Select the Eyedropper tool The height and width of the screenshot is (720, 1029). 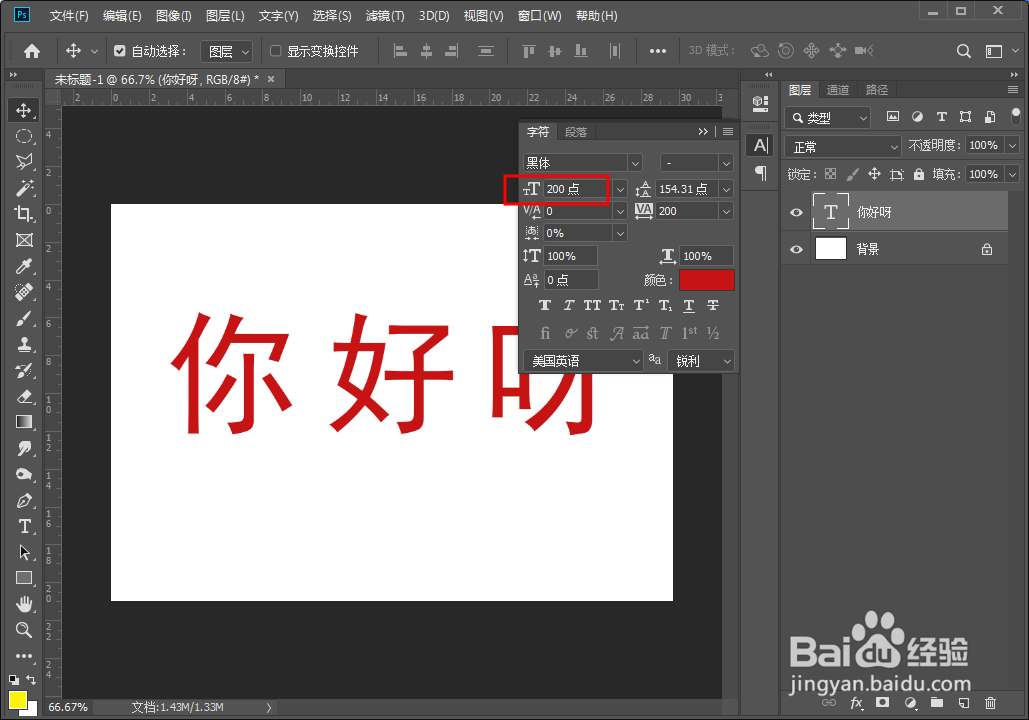point(24,266)
